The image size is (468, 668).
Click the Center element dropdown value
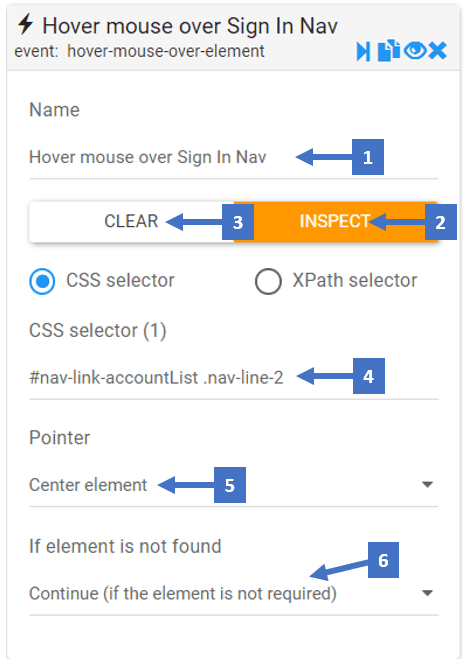coord(88,485)
